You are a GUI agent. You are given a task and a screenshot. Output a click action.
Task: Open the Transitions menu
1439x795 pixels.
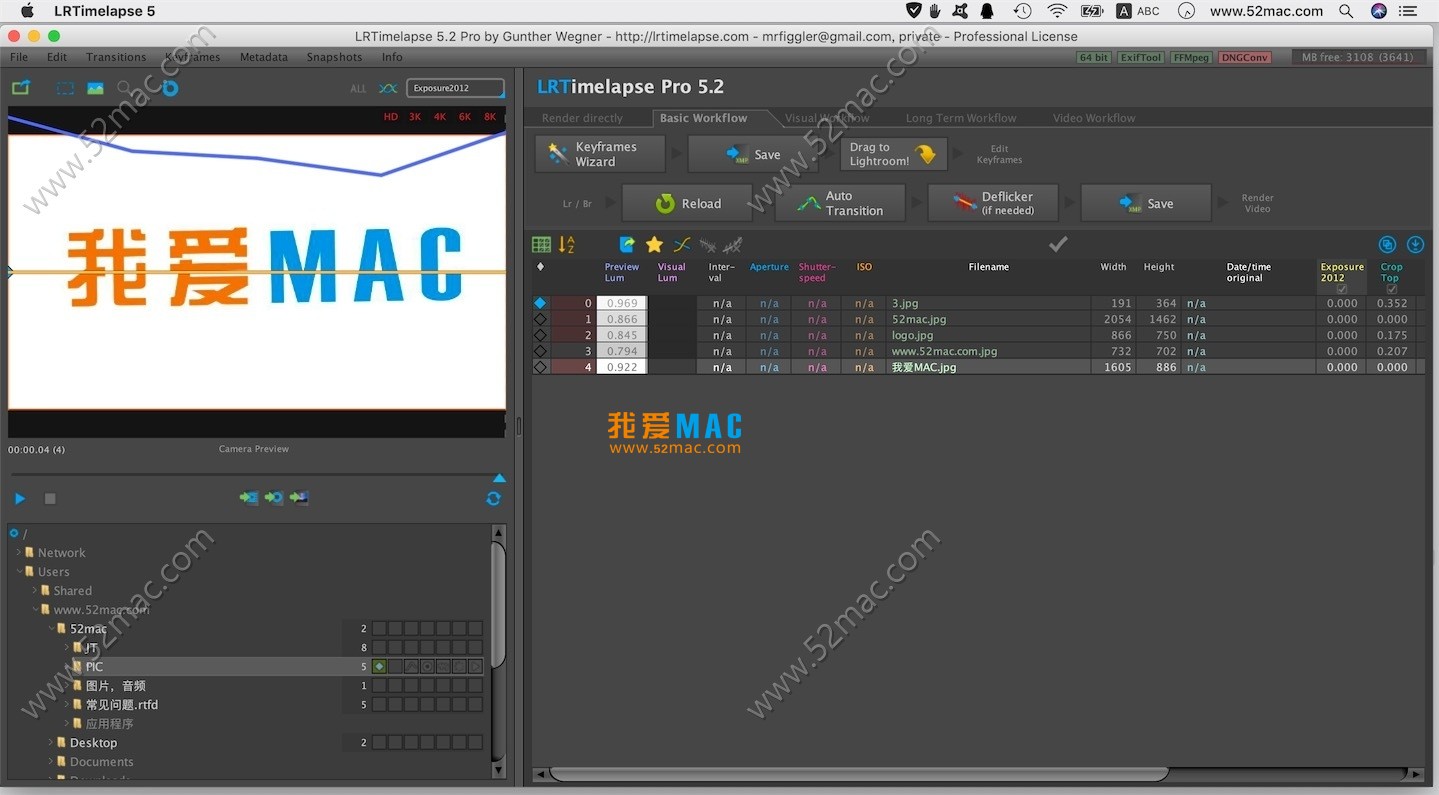pyautogui.click(x=116, y=57)
